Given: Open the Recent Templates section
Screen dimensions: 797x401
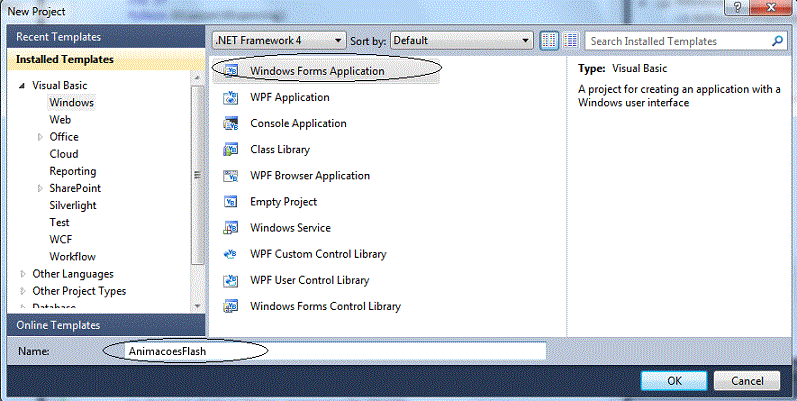Looking at the screenshot, I should coord(106,37).
